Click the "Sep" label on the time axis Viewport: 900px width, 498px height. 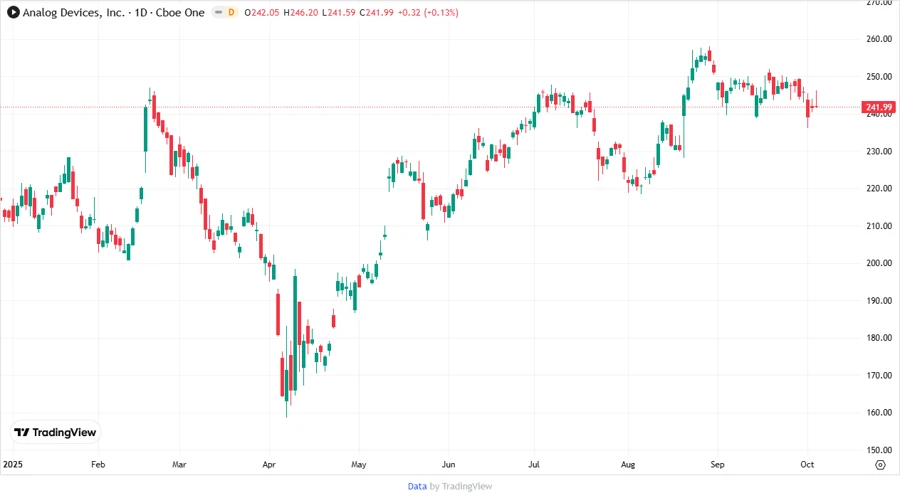(x=716, y=465)
